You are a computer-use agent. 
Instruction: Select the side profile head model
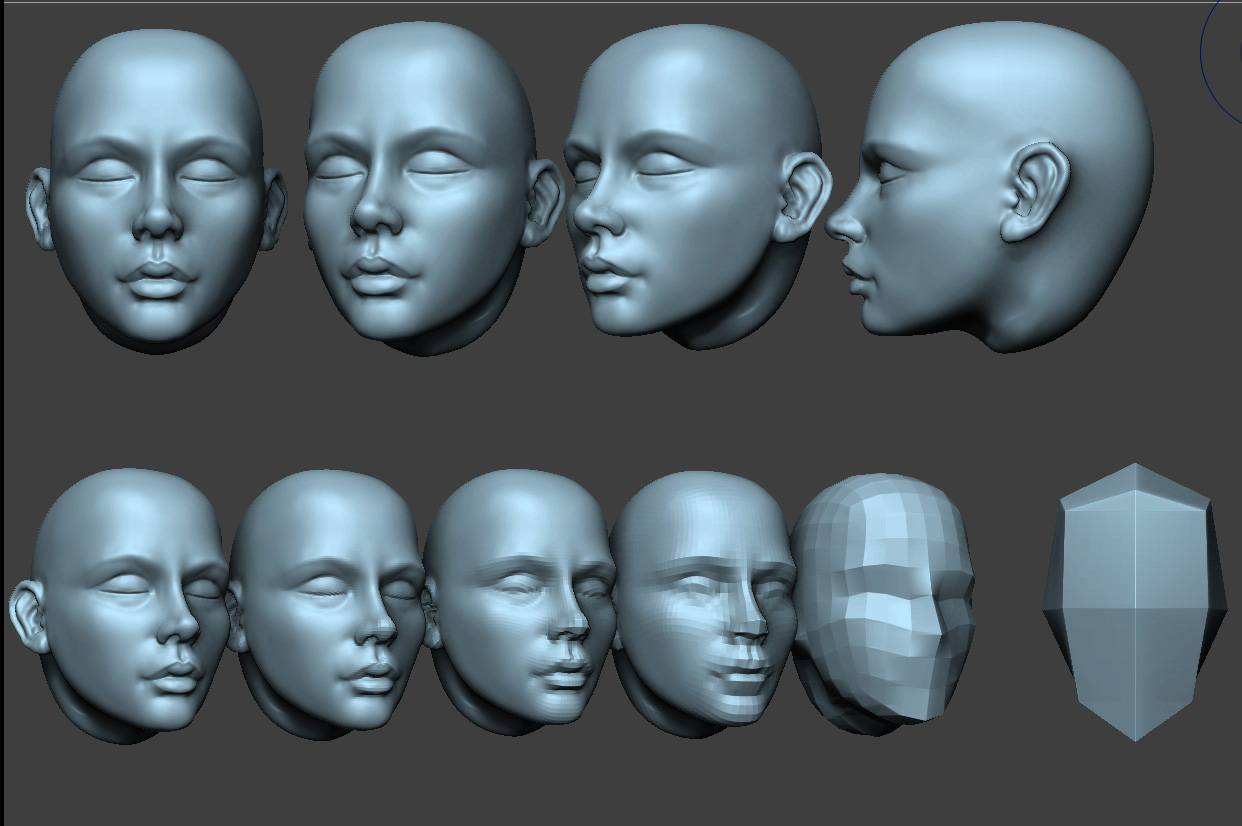point(990,187)
